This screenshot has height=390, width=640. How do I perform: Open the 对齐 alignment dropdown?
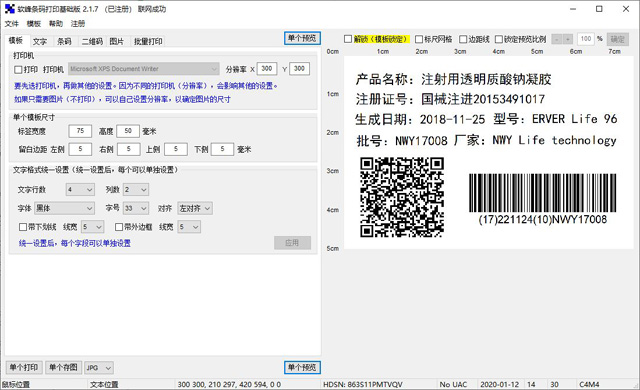point(195,208)
